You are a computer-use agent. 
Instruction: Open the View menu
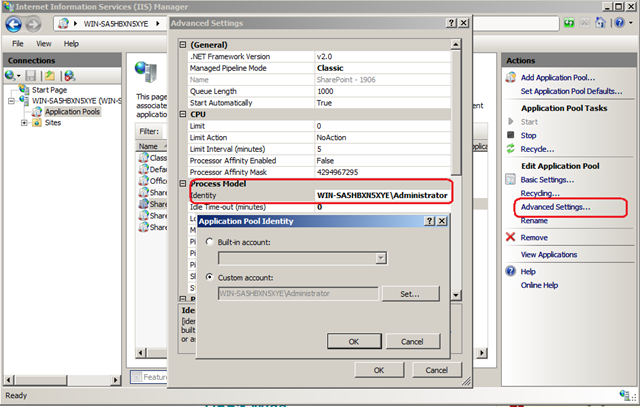(44, 44)
